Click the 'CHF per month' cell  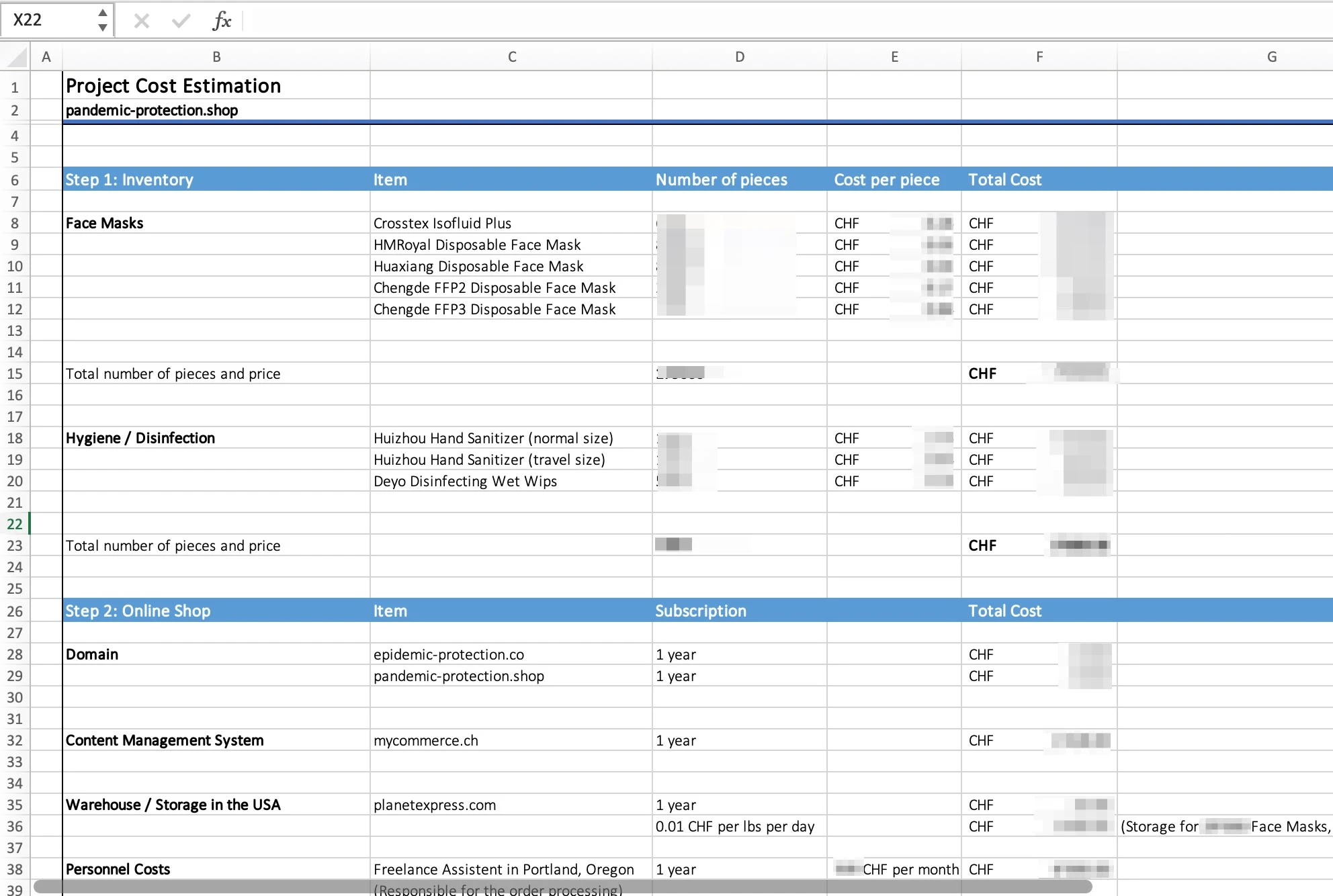pos(894,869)
